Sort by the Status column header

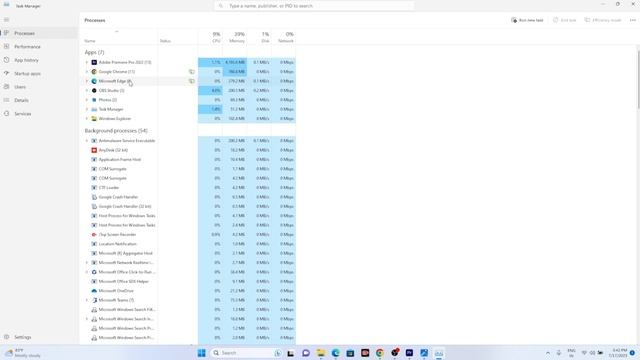click(x=165, y=41)
